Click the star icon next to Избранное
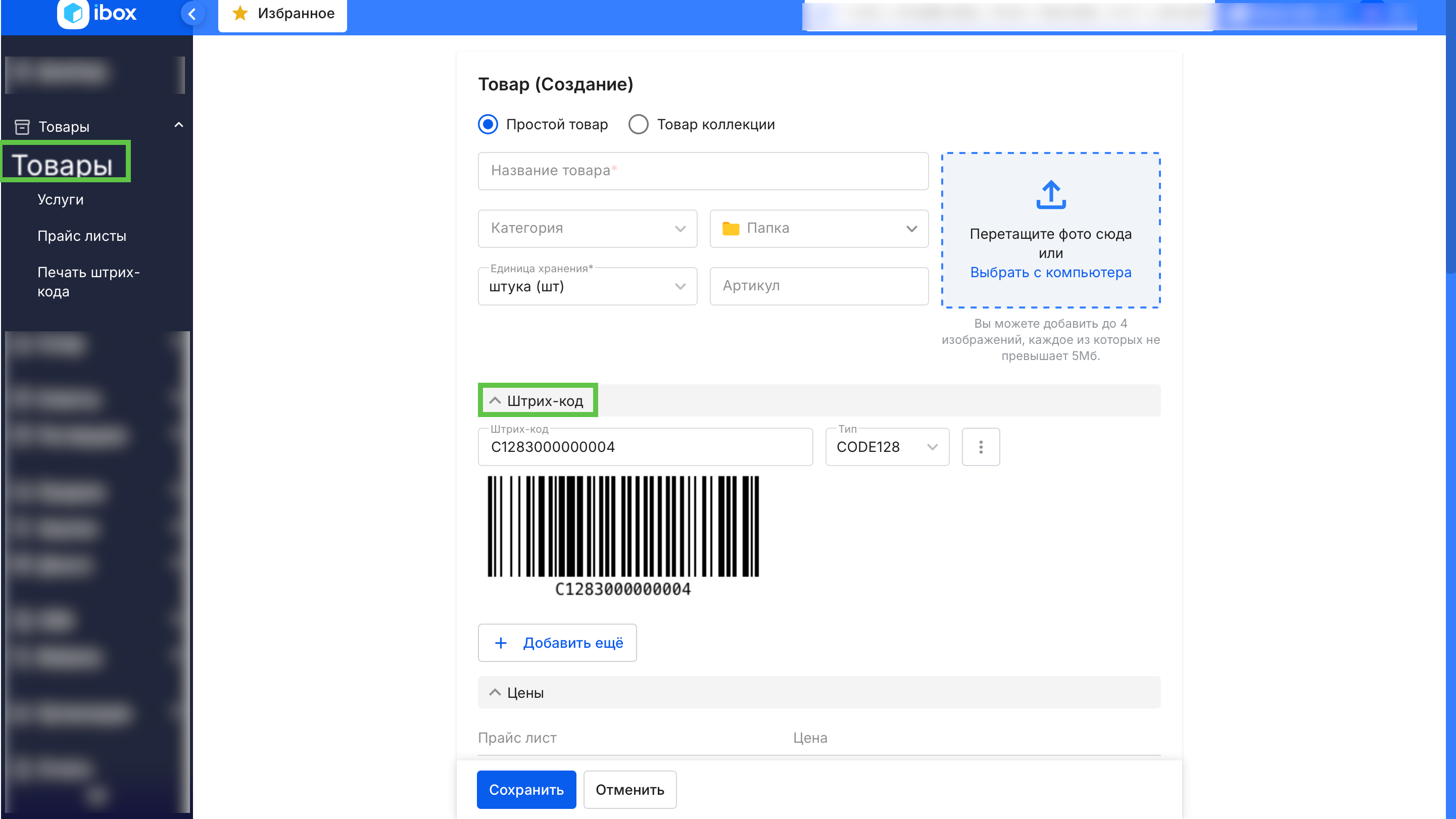The image size is (1456, 819). 240,14
